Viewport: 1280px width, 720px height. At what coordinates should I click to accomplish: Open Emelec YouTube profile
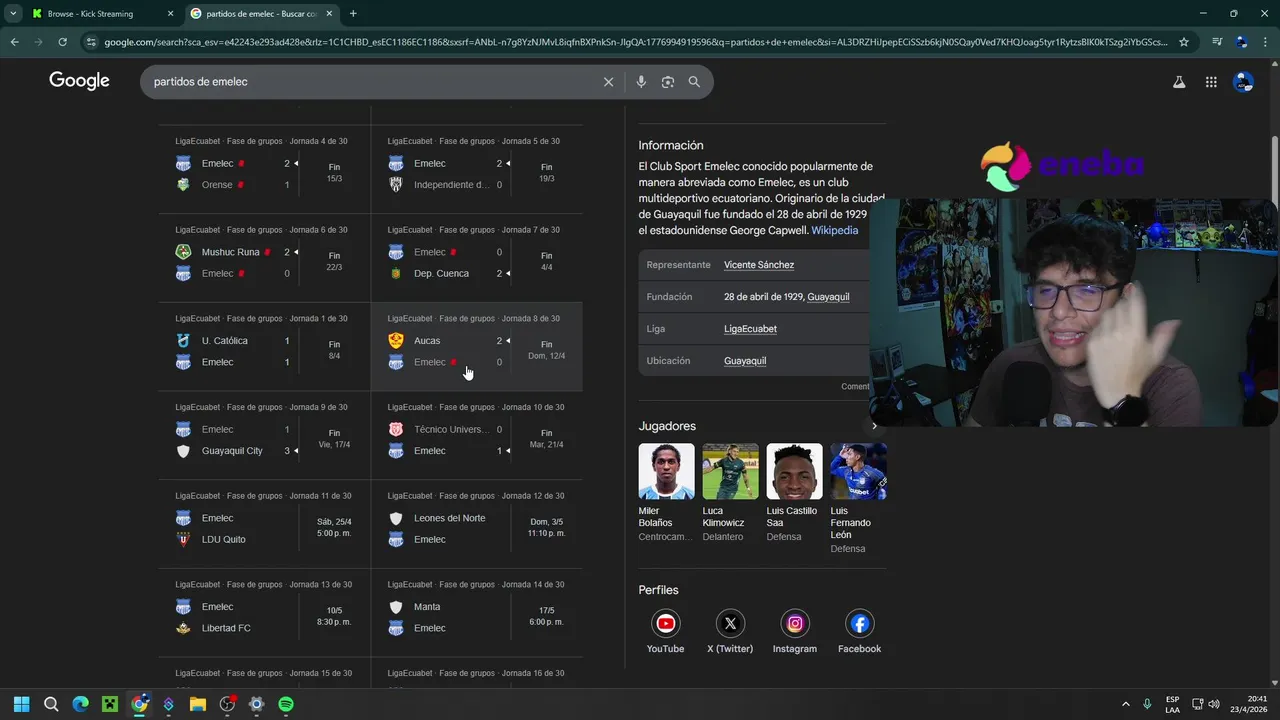click(x=665, y=624)
